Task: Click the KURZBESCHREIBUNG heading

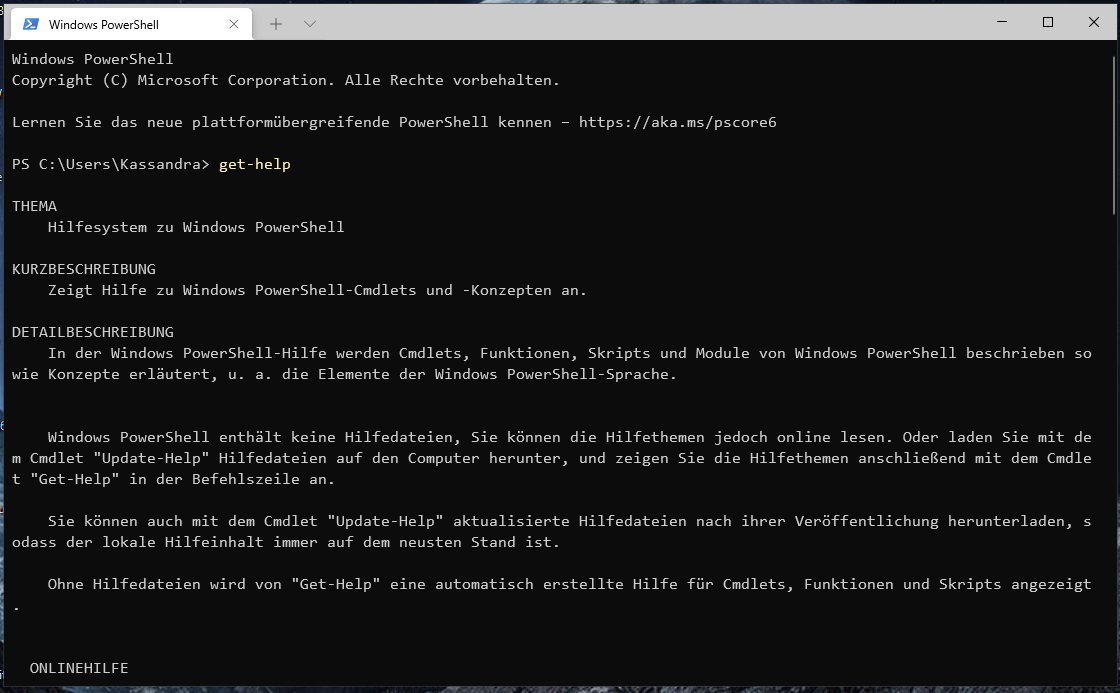Action: pyautogui.click(x=84, y=269)
